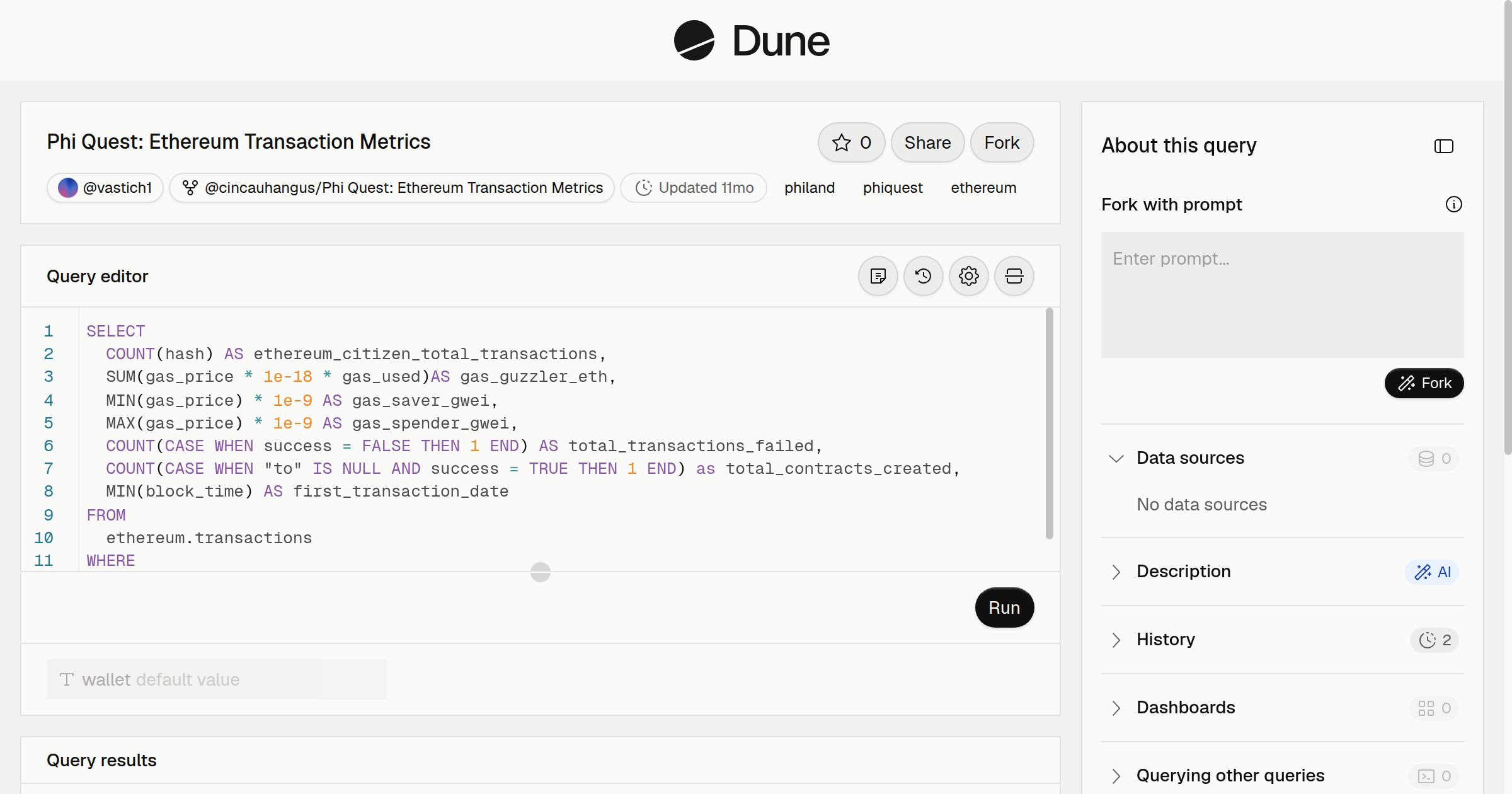The width and height of the screenshot is (1512, 794).
Task: Click the Share button
Action: (x=927, y=142)
